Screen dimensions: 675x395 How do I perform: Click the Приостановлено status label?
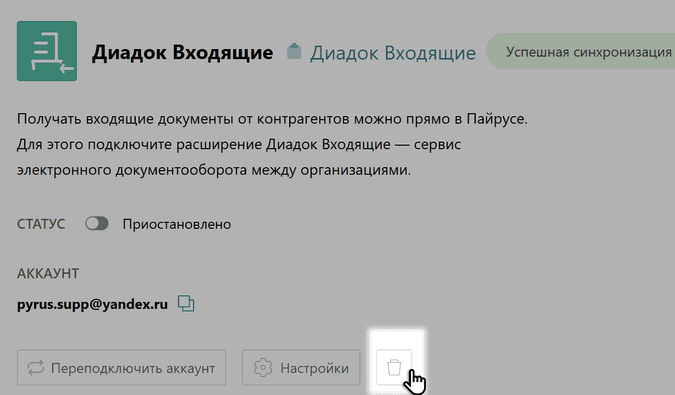(x=176, y=224)
